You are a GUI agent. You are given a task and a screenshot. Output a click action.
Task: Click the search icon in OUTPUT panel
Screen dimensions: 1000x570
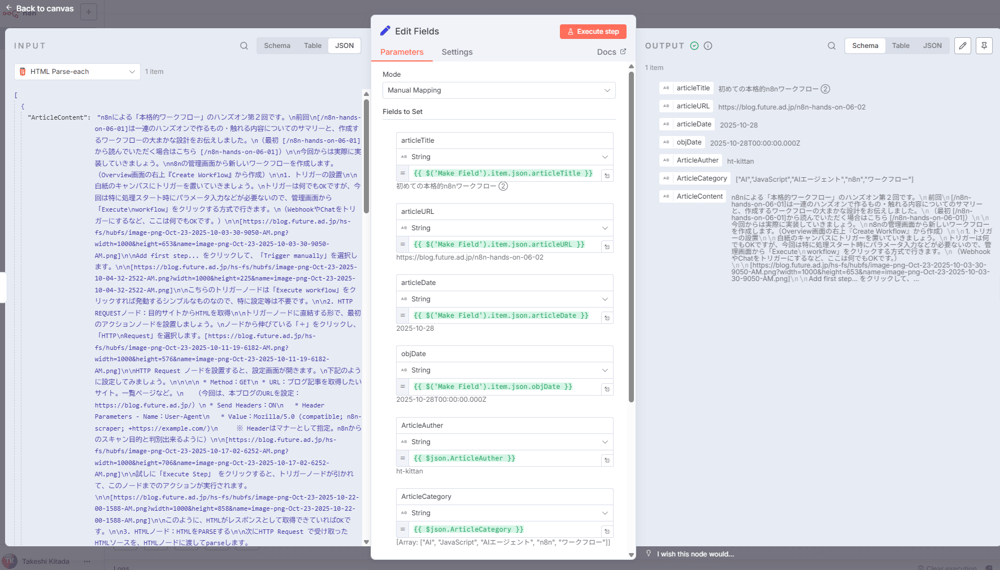pyautogui.click(x=831, y=46)
